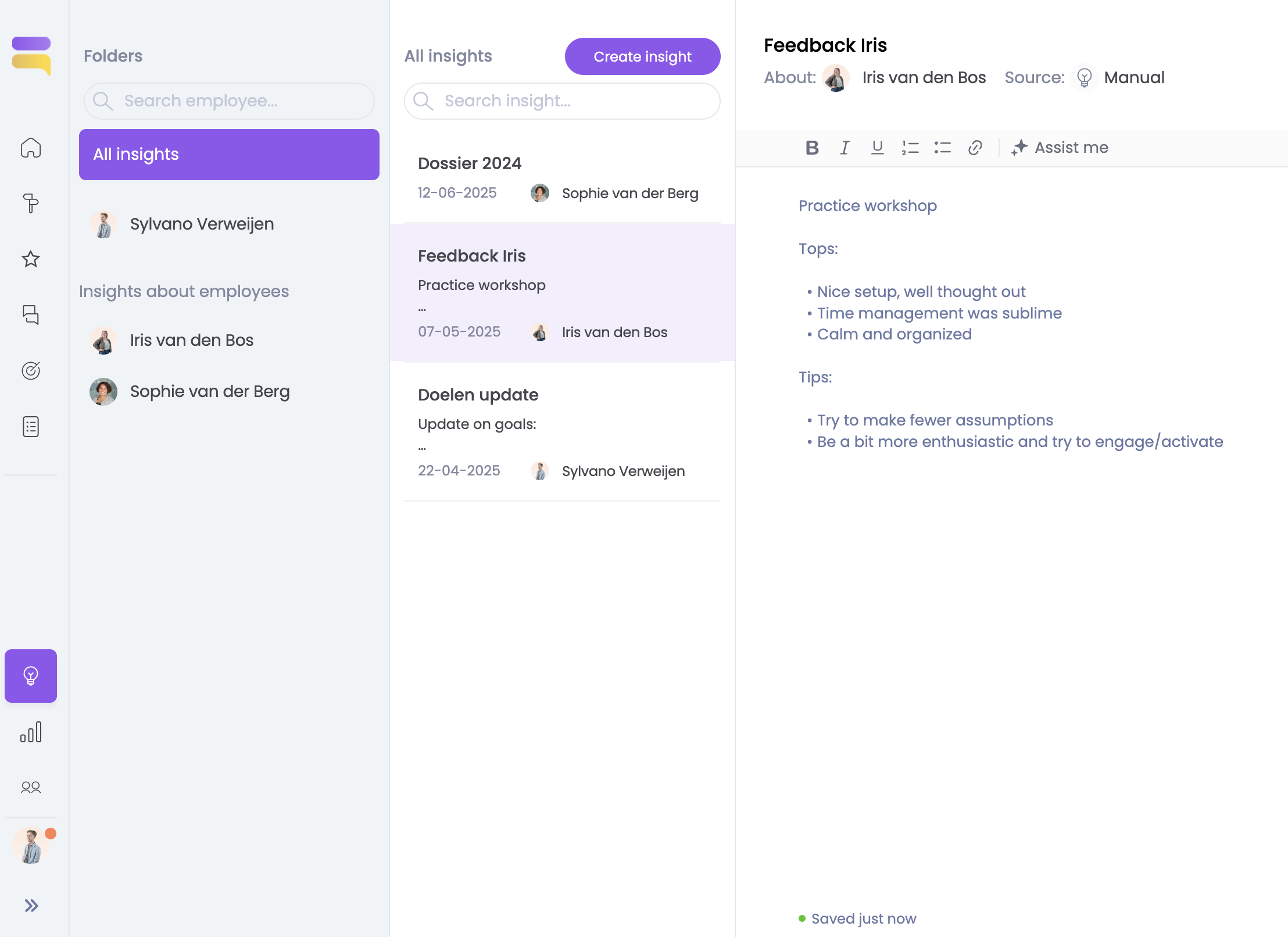Open the team people icon
This screenshot has width=1288, height=937.
point(31,788)
